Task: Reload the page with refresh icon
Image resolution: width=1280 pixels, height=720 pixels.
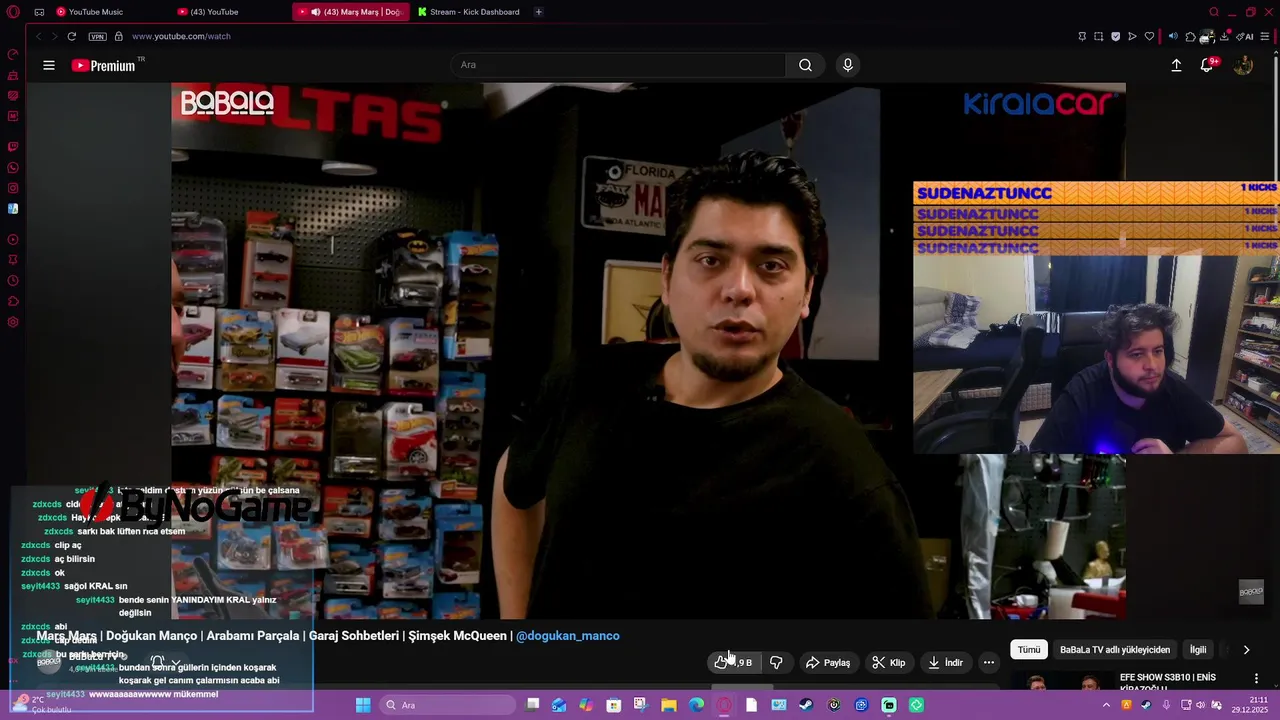Action: 72,36
